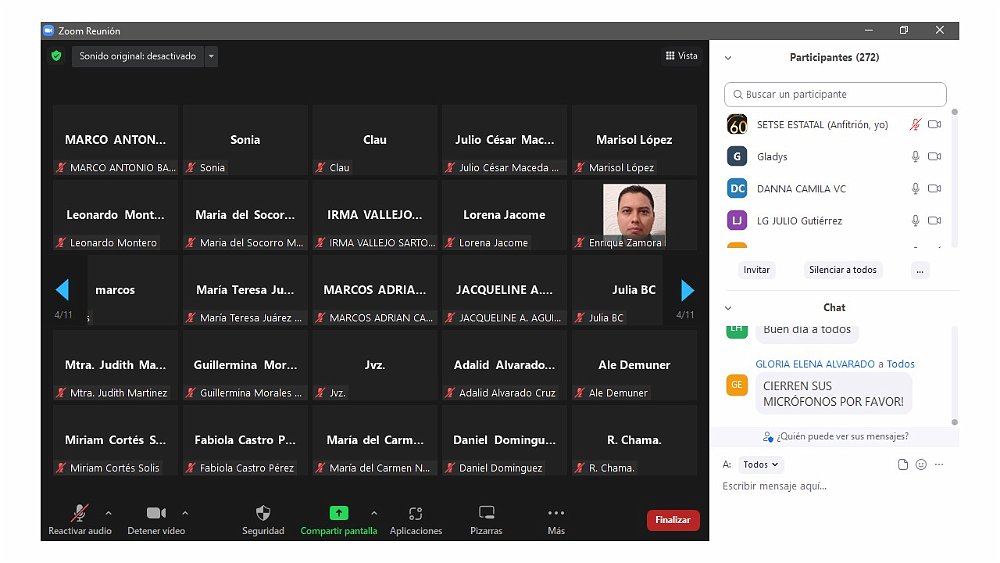Open the Vista layout menu

tap(681, 56)
